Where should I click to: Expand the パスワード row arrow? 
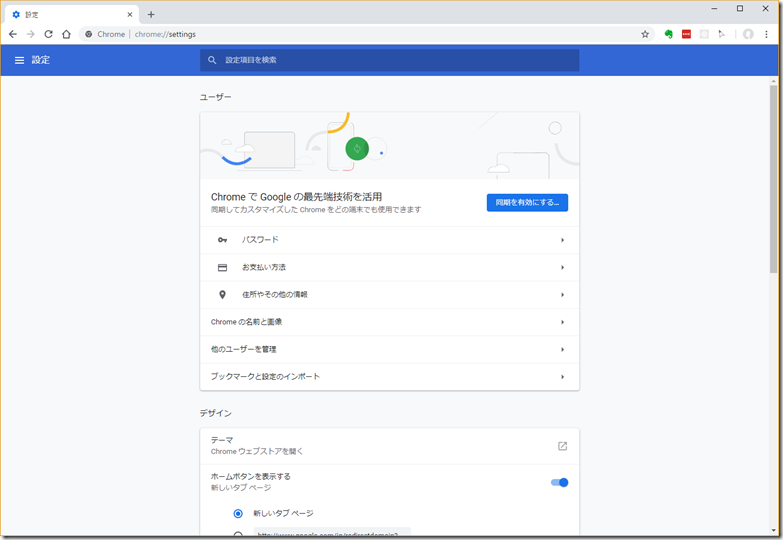(562, 240)
